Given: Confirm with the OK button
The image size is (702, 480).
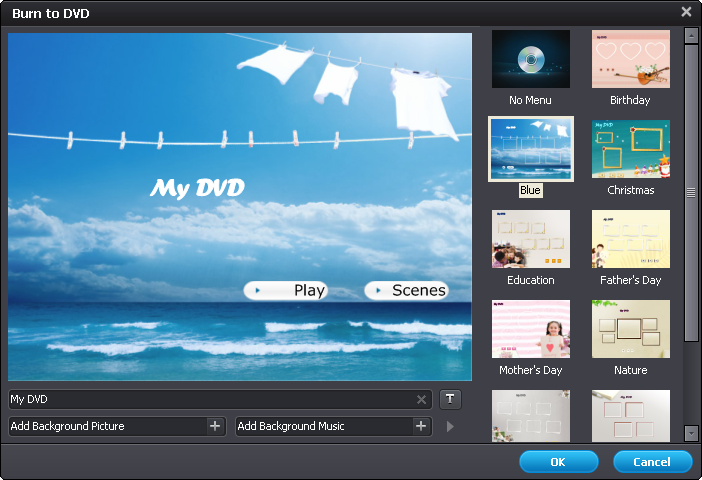Looking at the screenshot, I should [558, 462].
